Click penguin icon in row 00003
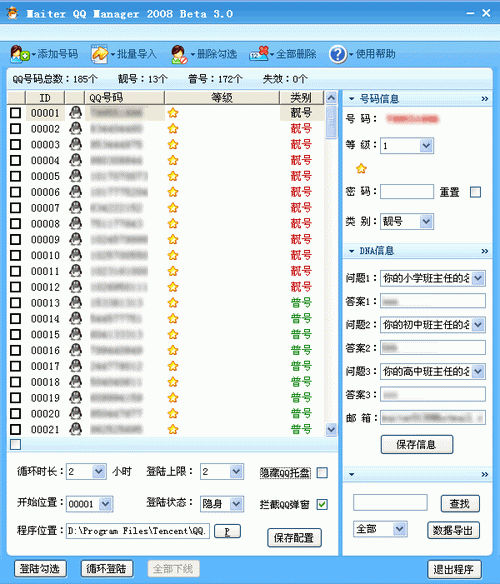The height and width of the screenshot is (584, 500). [76, 144]
